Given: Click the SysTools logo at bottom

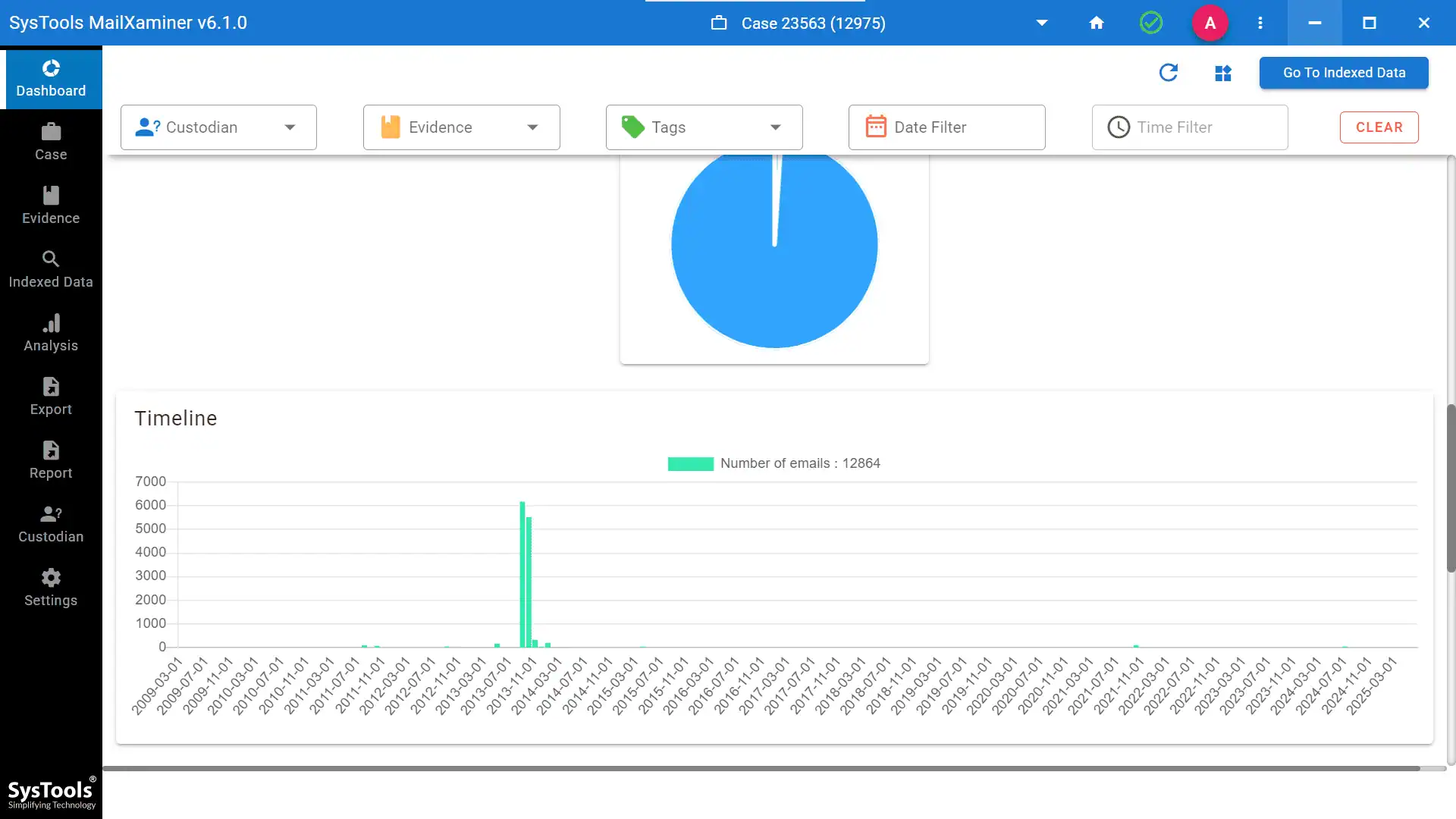Looking at the screenshot, I should click(52, 793).
